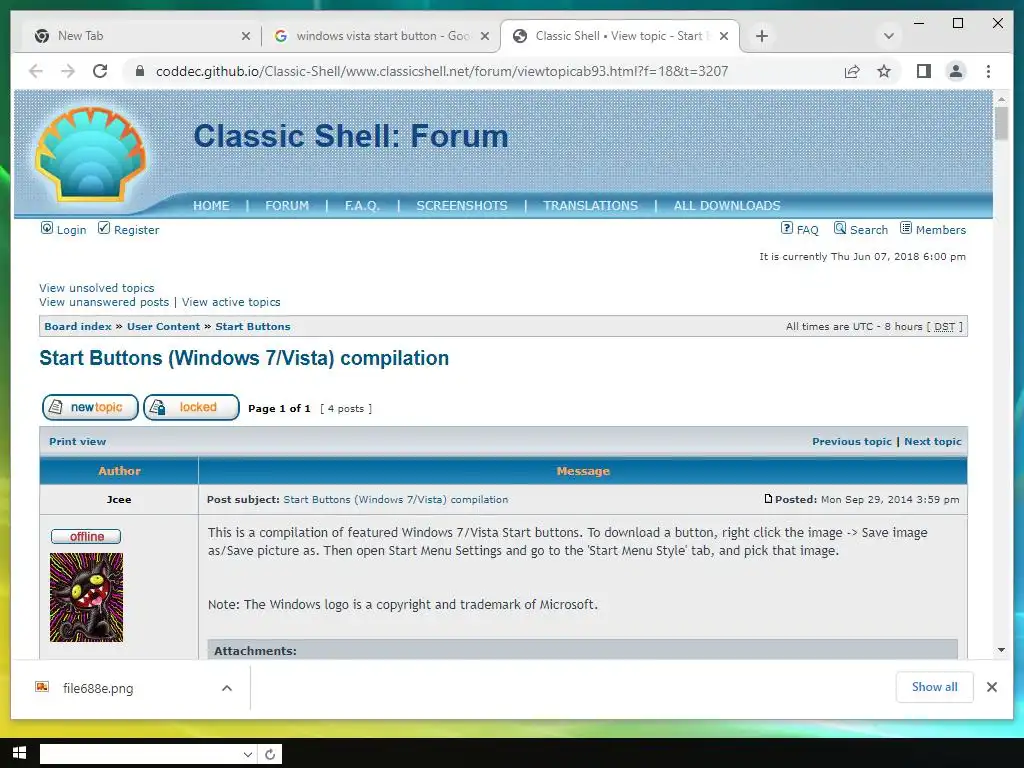Image resolution: width=1024 pixels, height=768 pixels.
Task: Open Chrome's three-dot menu
Action: click(x=988, y=71)
